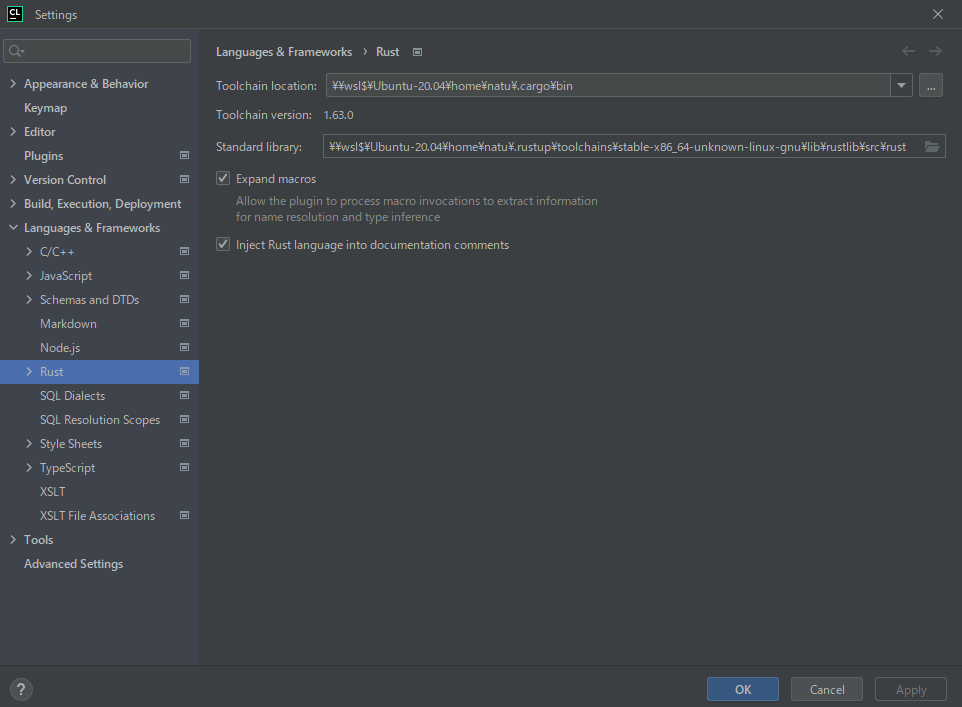
Task: Click the icon next to the Rust breadcrumb
Action: [416, 51]
